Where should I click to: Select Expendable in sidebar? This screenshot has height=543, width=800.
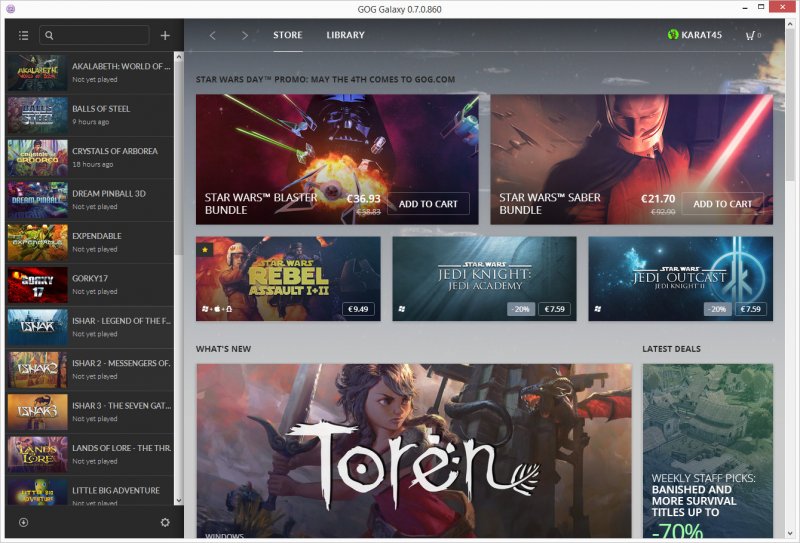[90, 242]
